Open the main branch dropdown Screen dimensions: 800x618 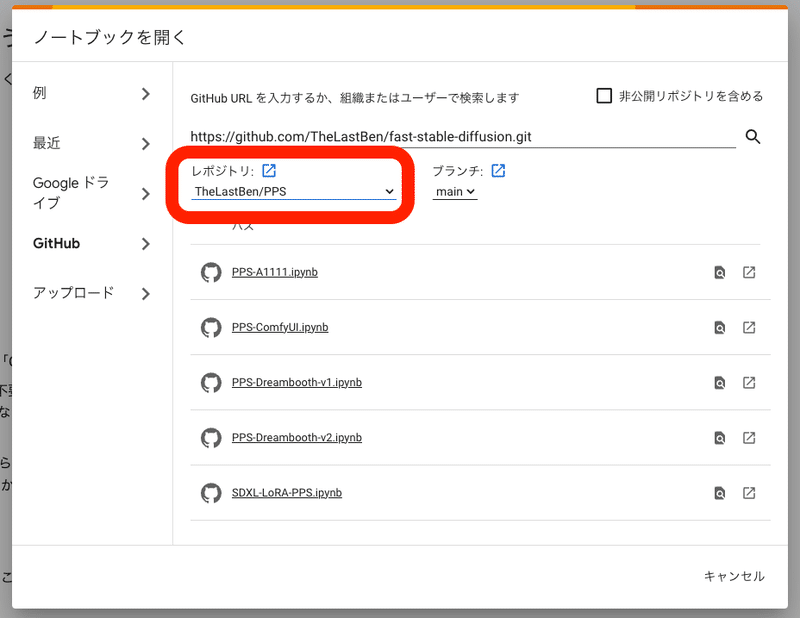[x=455, y=192]
